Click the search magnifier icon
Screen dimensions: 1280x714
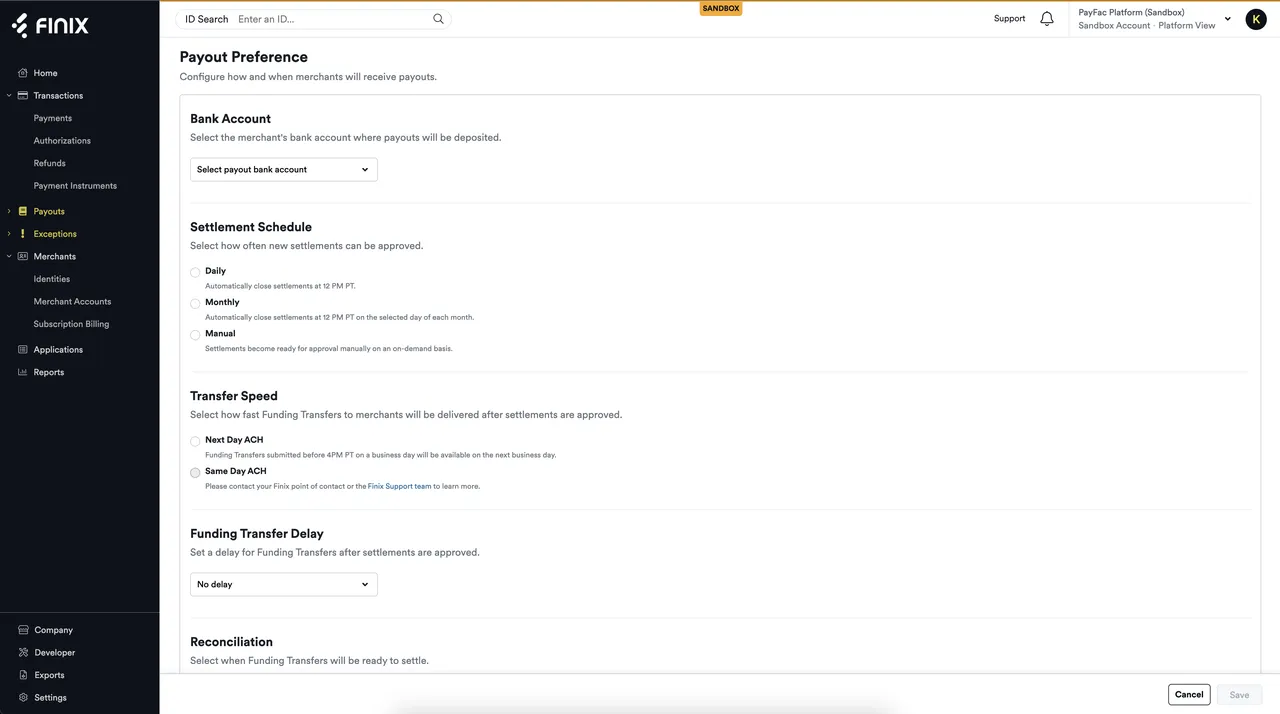click(438, 19)
